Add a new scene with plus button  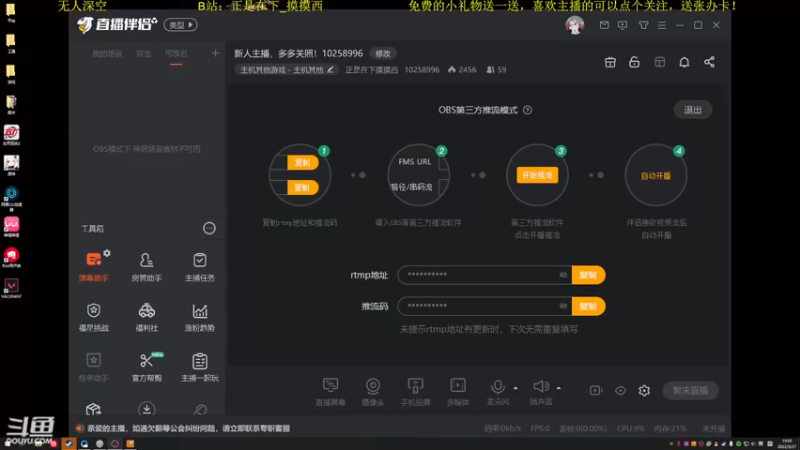pos(215,53)
